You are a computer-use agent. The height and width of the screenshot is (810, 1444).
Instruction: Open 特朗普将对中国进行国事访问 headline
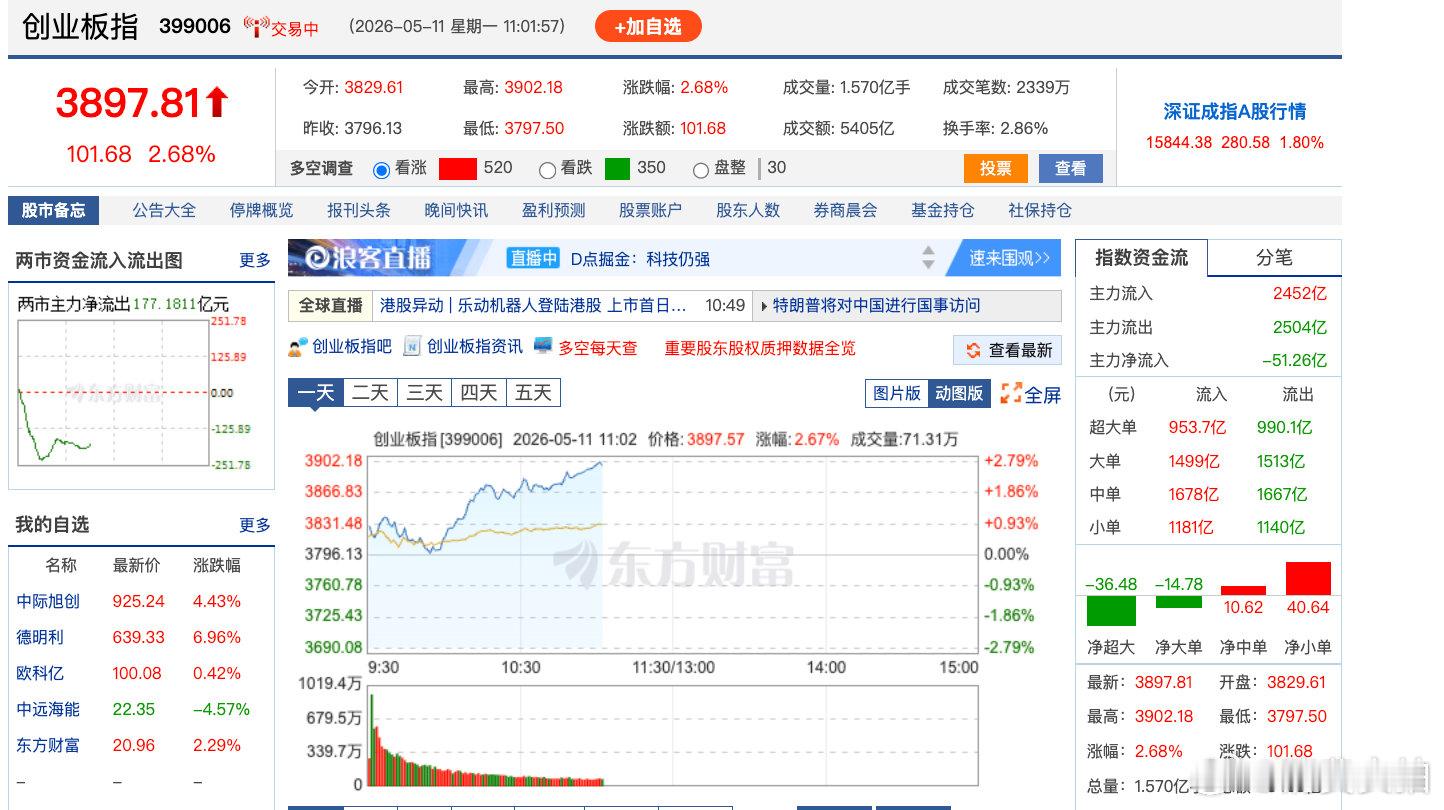point(877,305)
